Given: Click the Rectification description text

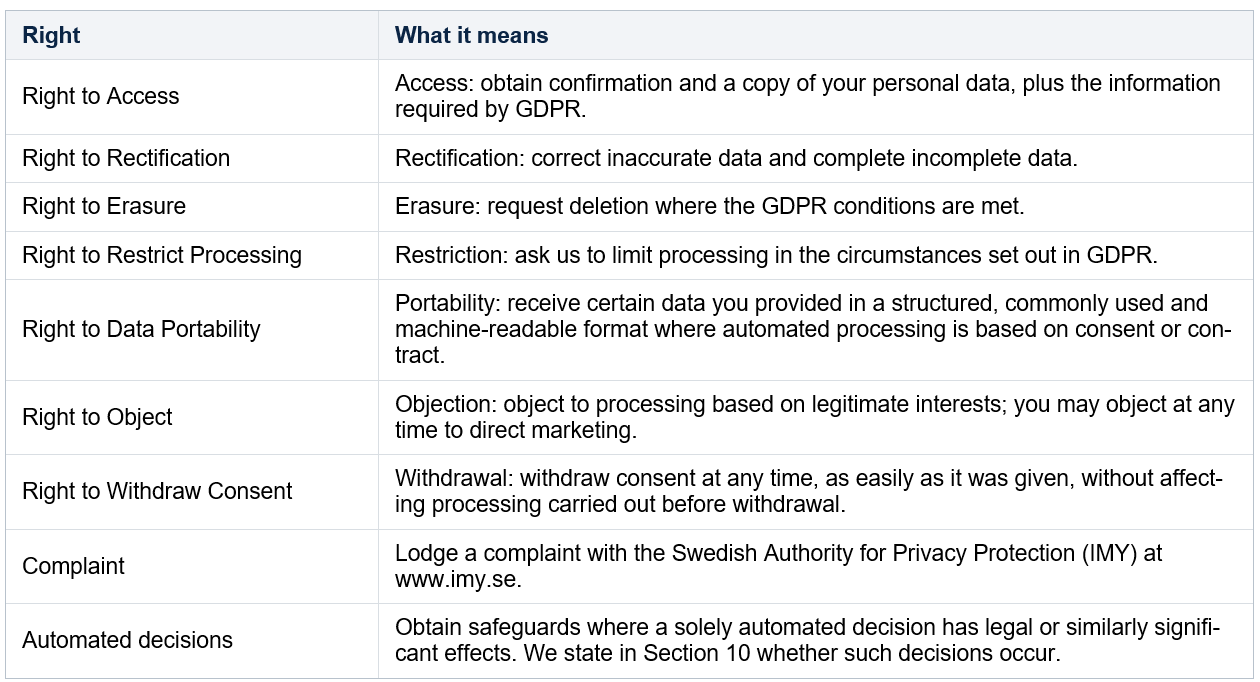Looking at the screenshot, I should click(736, 158).
